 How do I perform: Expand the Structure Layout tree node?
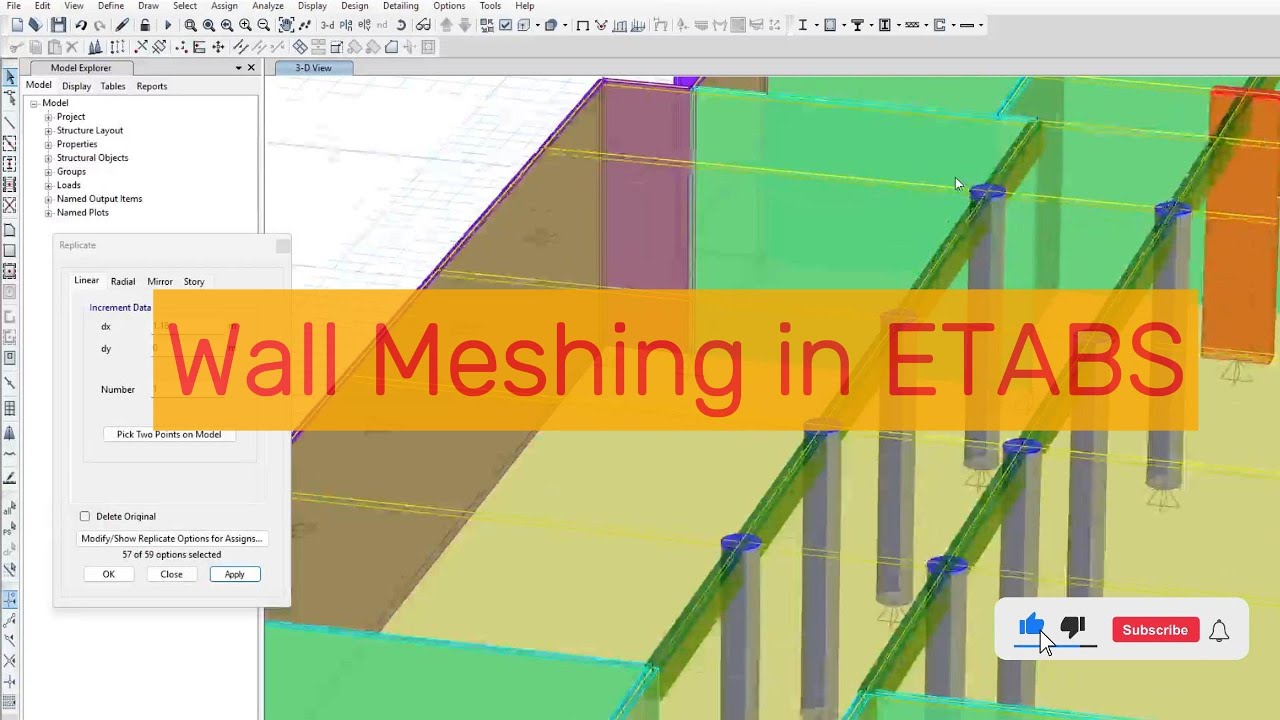(48, 131)
